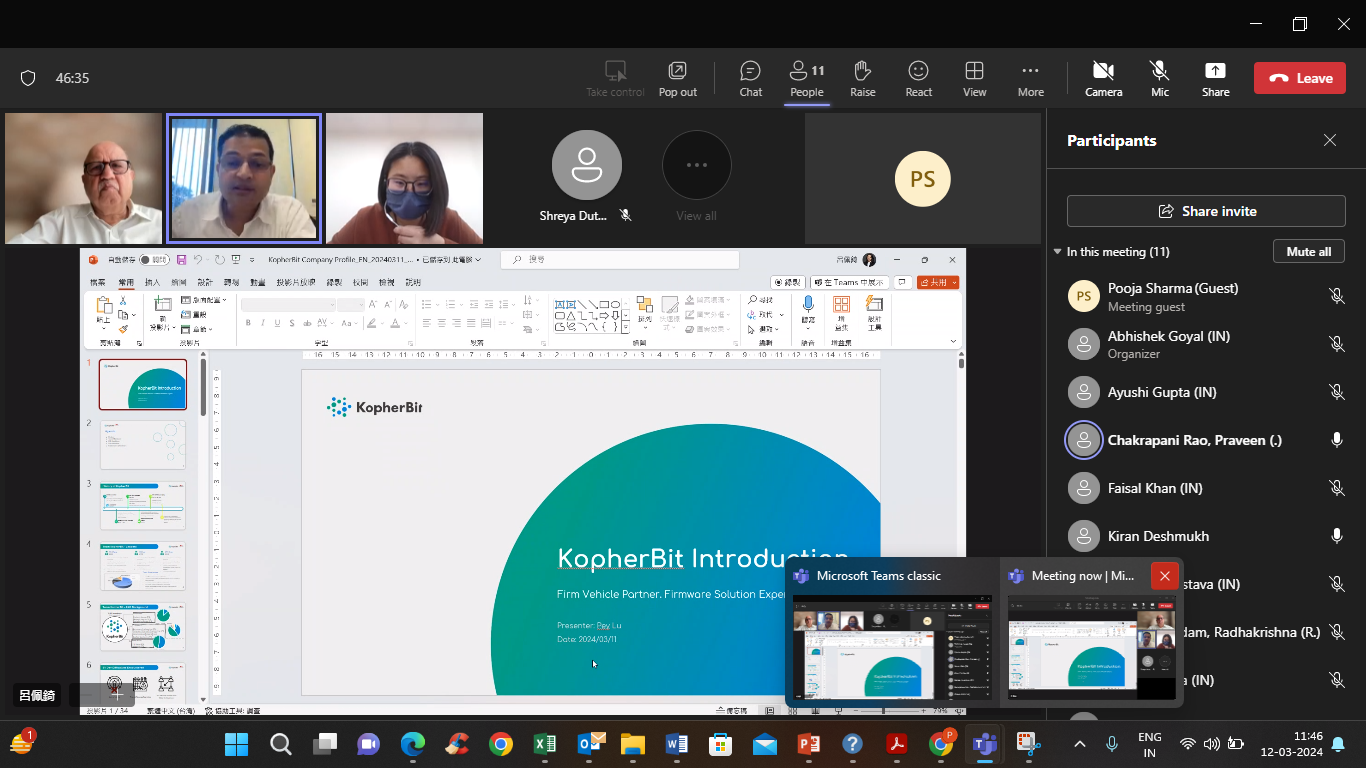The image size is (1366, 768).
Task: Open the View layout options
Action: pos(974,78)
